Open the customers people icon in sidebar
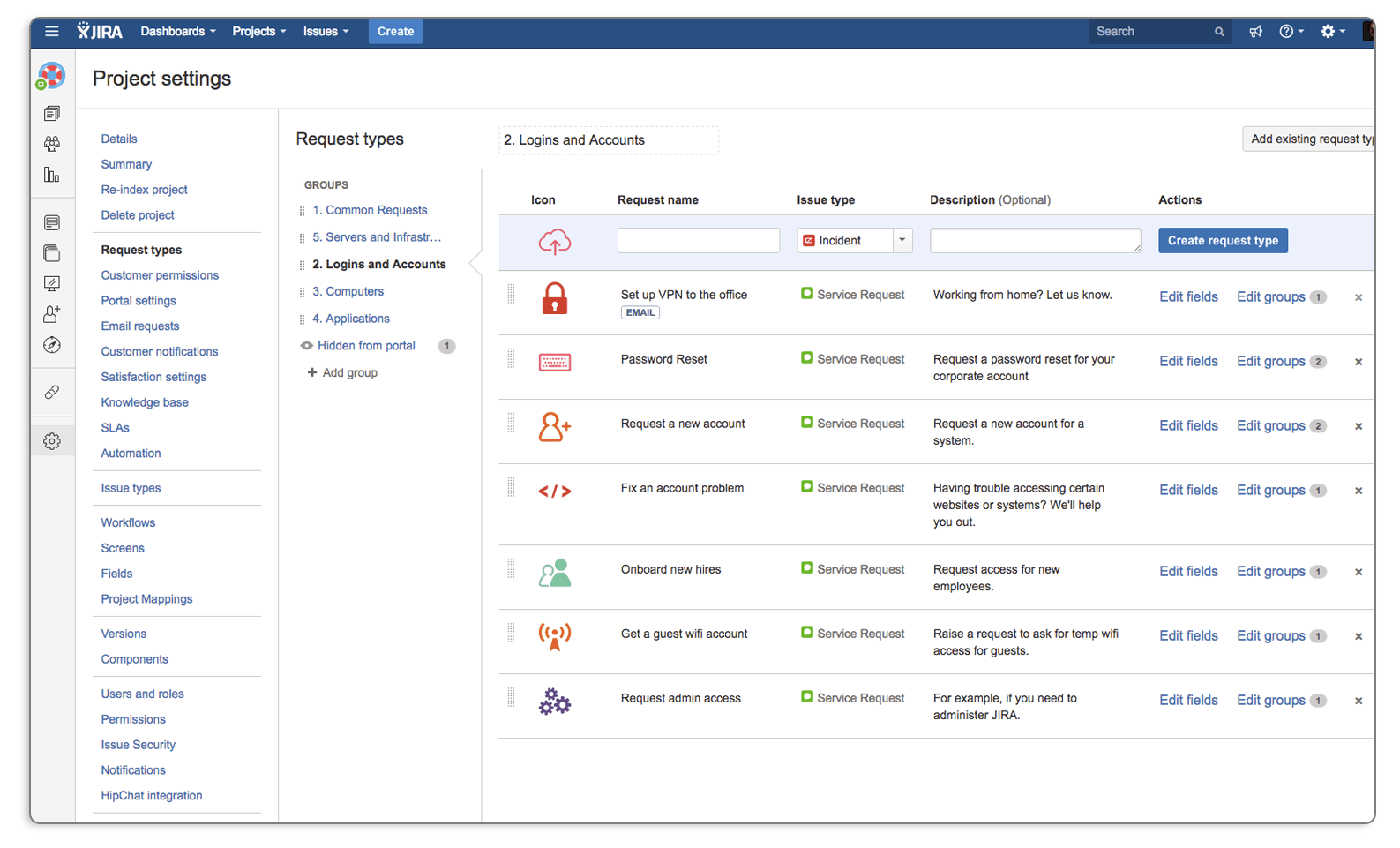 (x=52, y=144)
